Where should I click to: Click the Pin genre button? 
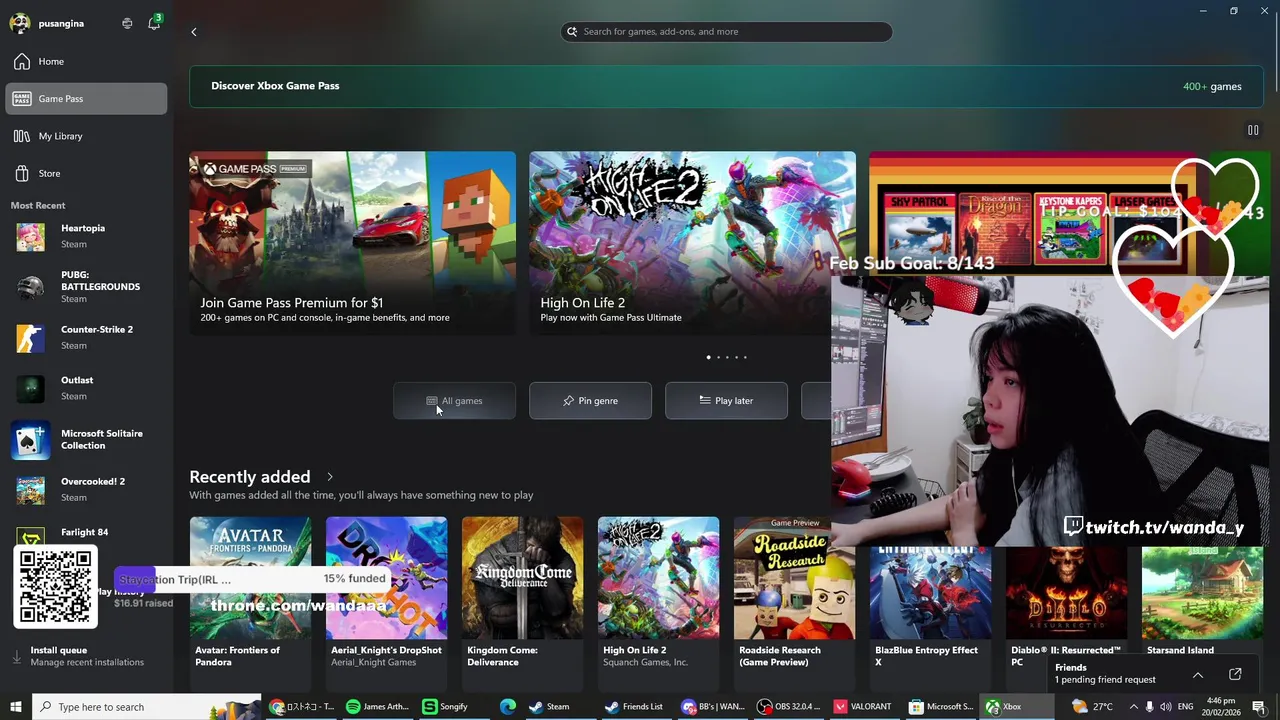590,401
